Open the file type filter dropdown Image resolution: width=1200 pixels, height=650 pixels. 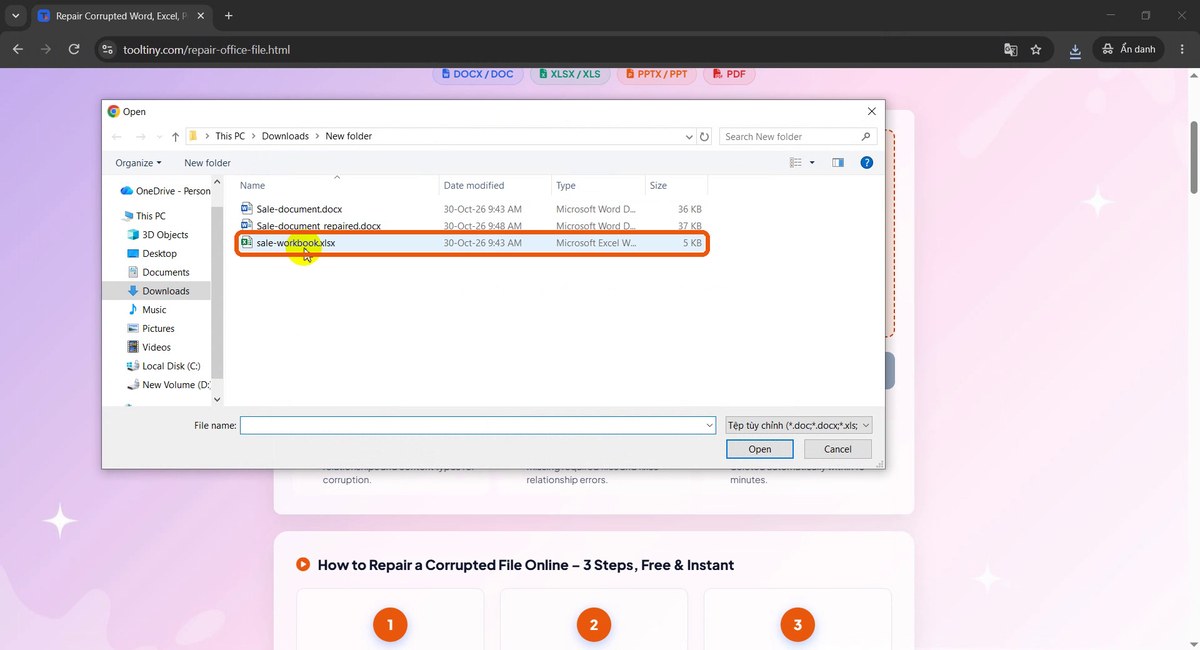(799, 425)
